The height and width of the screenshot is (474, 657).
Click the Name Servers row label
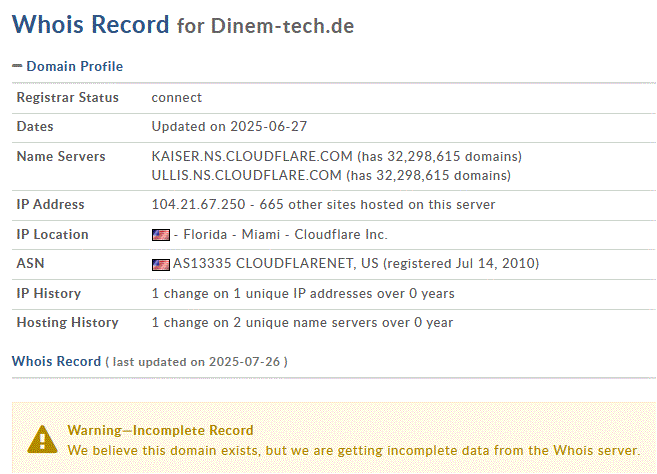[x=60, y=157]
